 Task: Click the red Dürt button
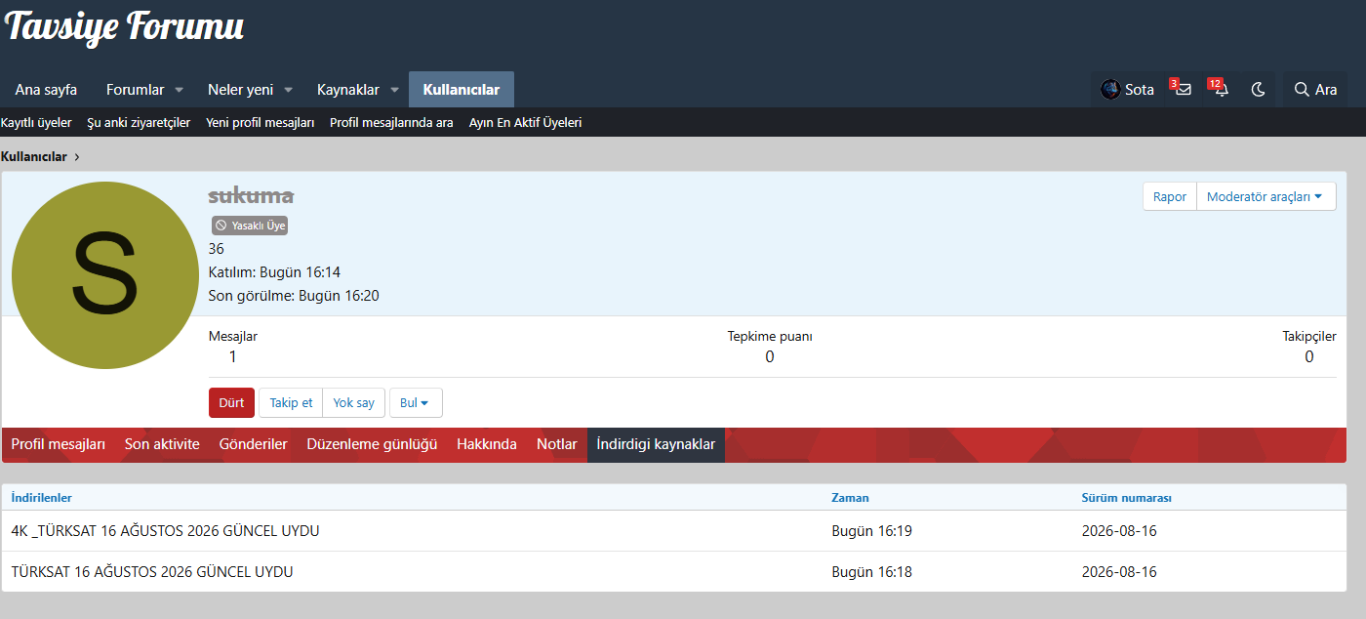[x=232, y=403]
